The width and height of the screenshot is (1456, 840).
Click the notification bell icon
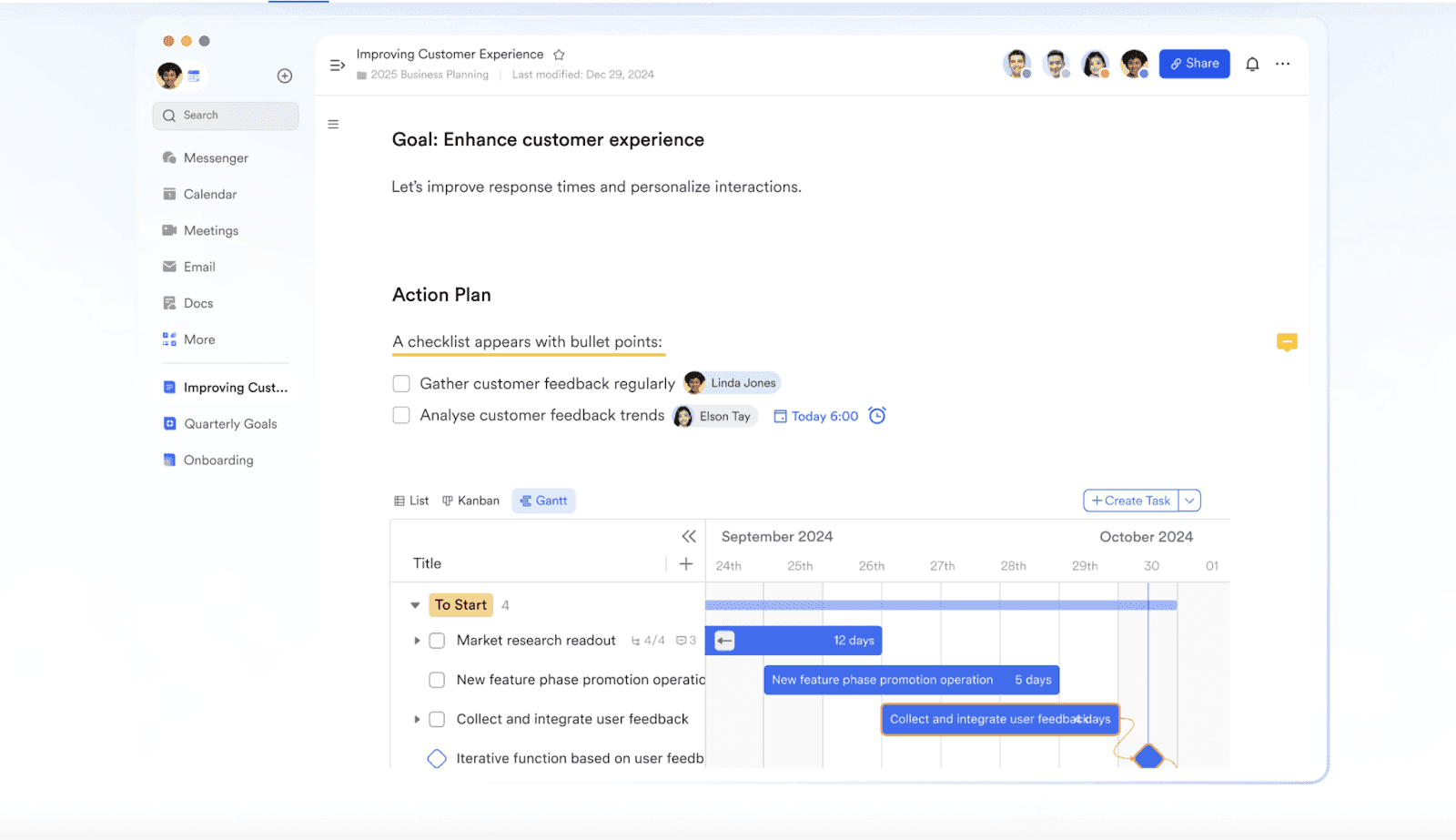(1252, 64)
